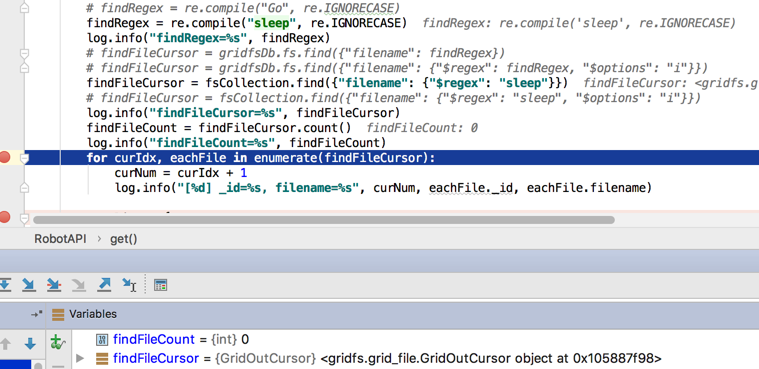Click the restore layout arrow beside Variables
This screenshot has width=759, height=369.
37,314
